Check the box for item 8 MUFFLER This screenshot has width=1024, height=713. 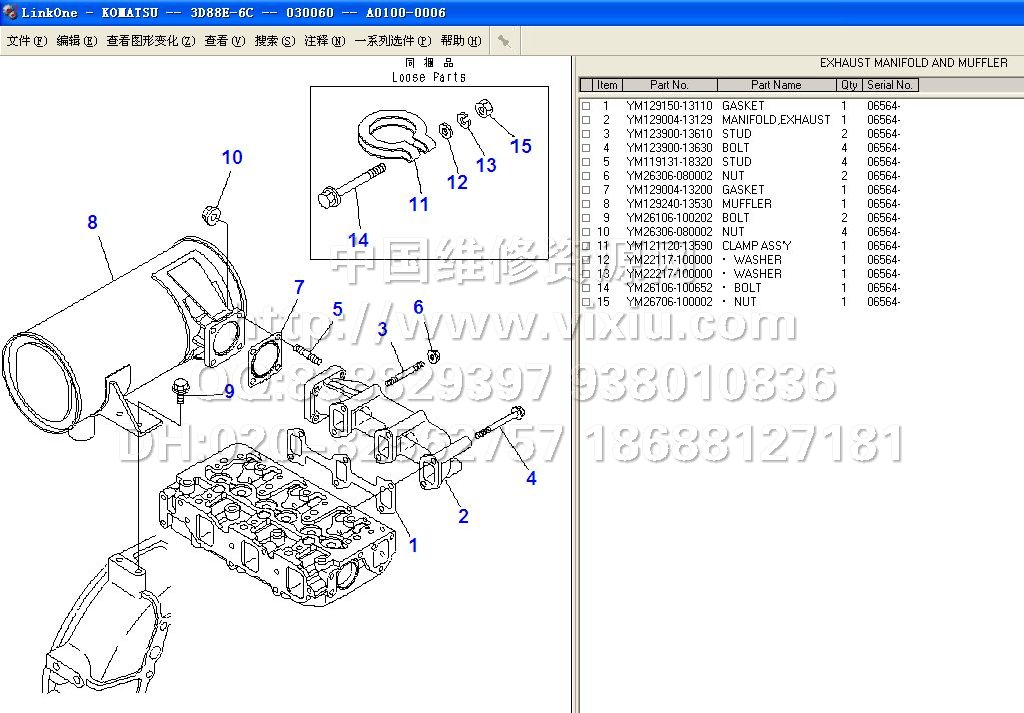(x=586, y=204)
